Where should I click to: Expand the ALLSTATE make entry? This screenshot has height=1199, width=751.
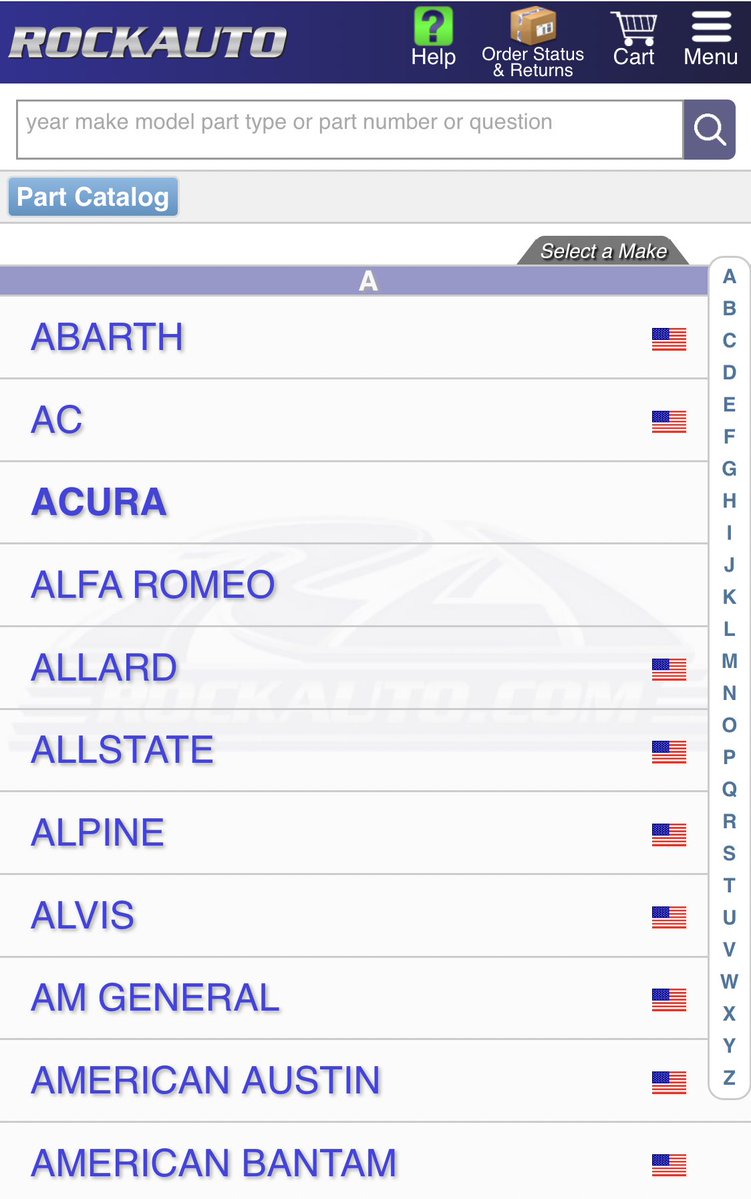click(x=122, y=750)
